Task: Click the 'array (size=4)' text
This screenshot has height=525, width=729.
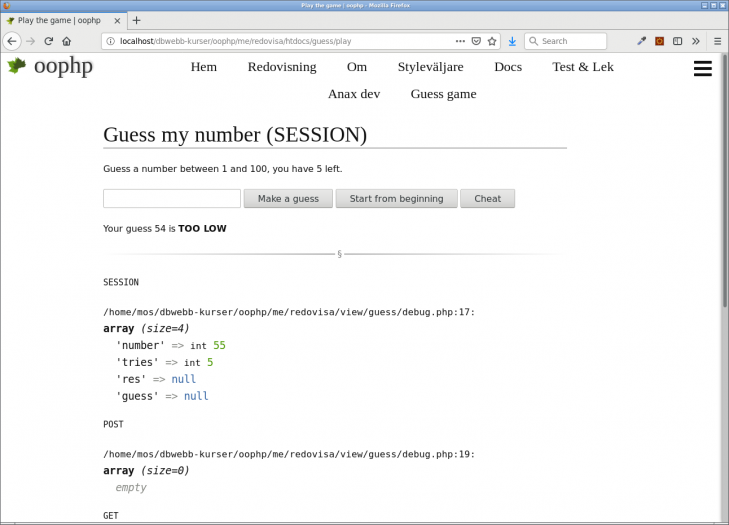Action: (x=146, y=328)
